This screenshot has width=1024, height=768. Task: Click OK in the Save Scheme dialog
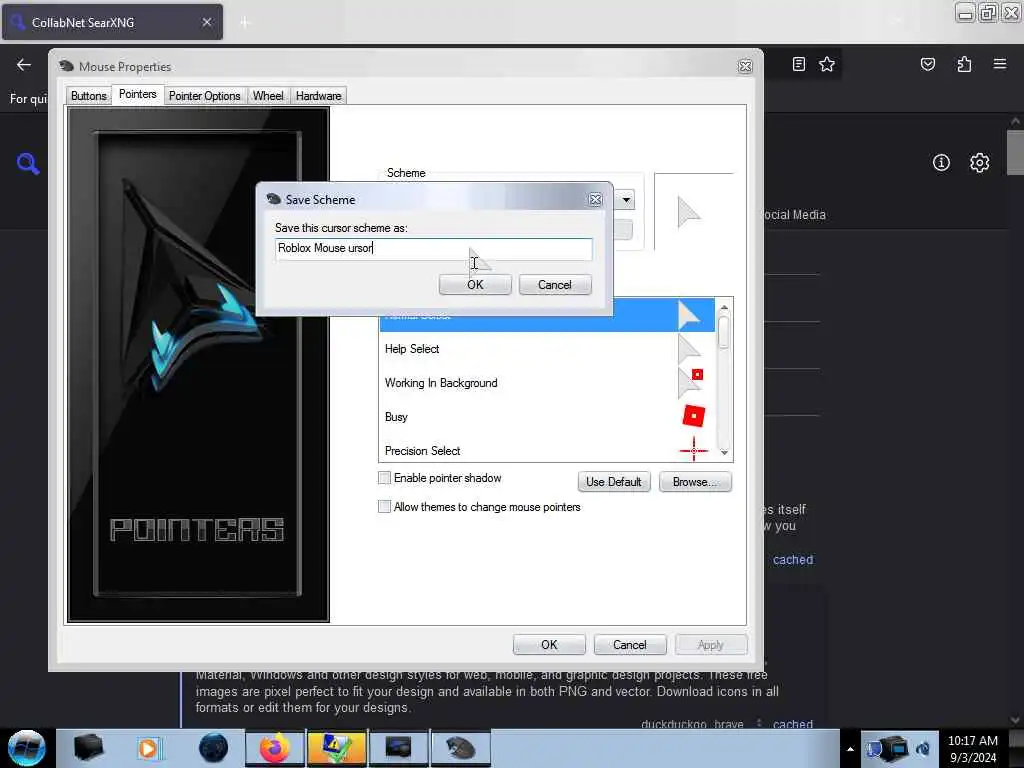[x=475, y=285]
